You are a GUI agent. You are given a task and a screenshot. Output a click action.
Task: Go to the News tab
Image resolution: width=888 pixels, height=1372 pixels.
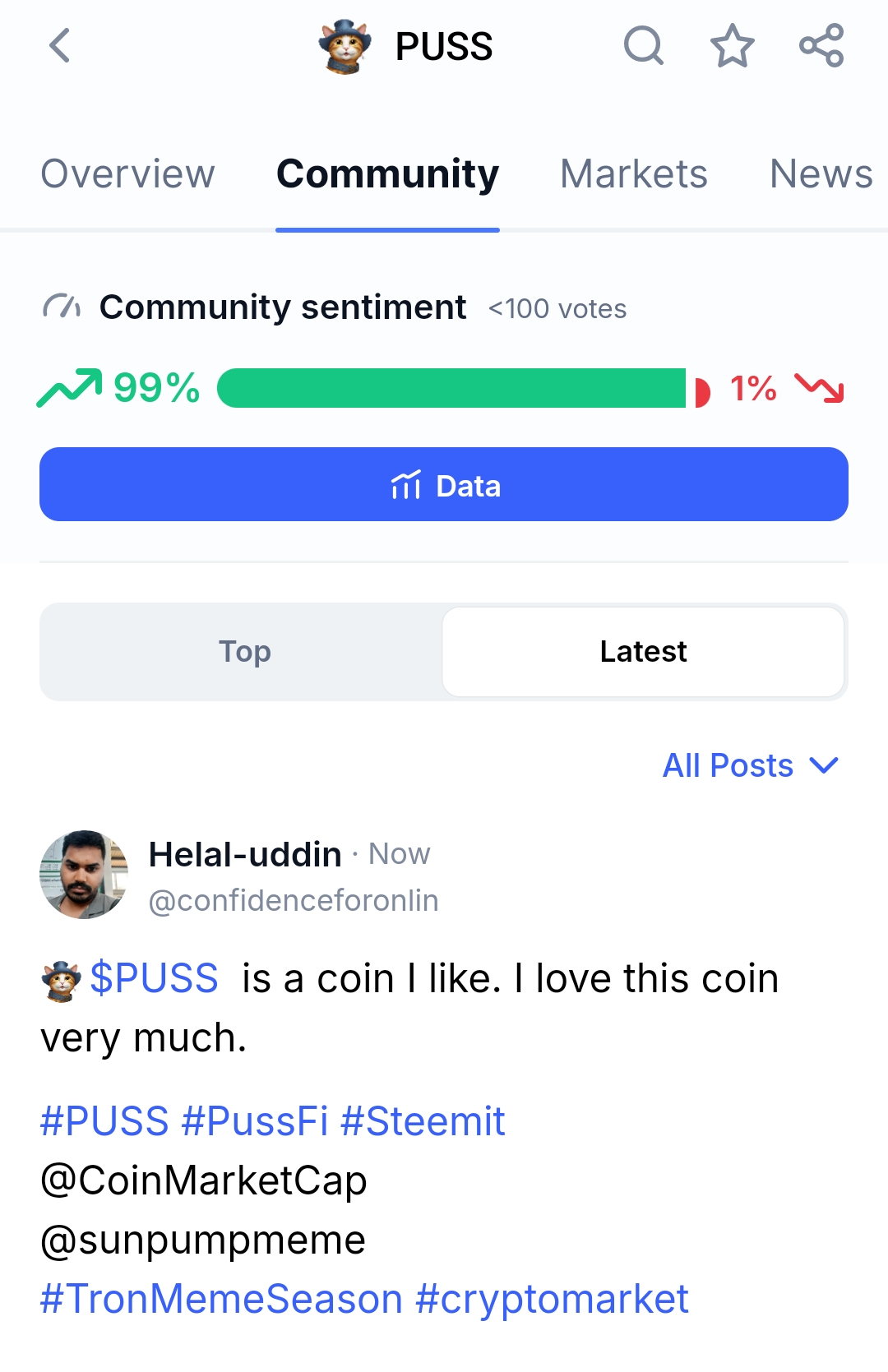coord(820,174)
